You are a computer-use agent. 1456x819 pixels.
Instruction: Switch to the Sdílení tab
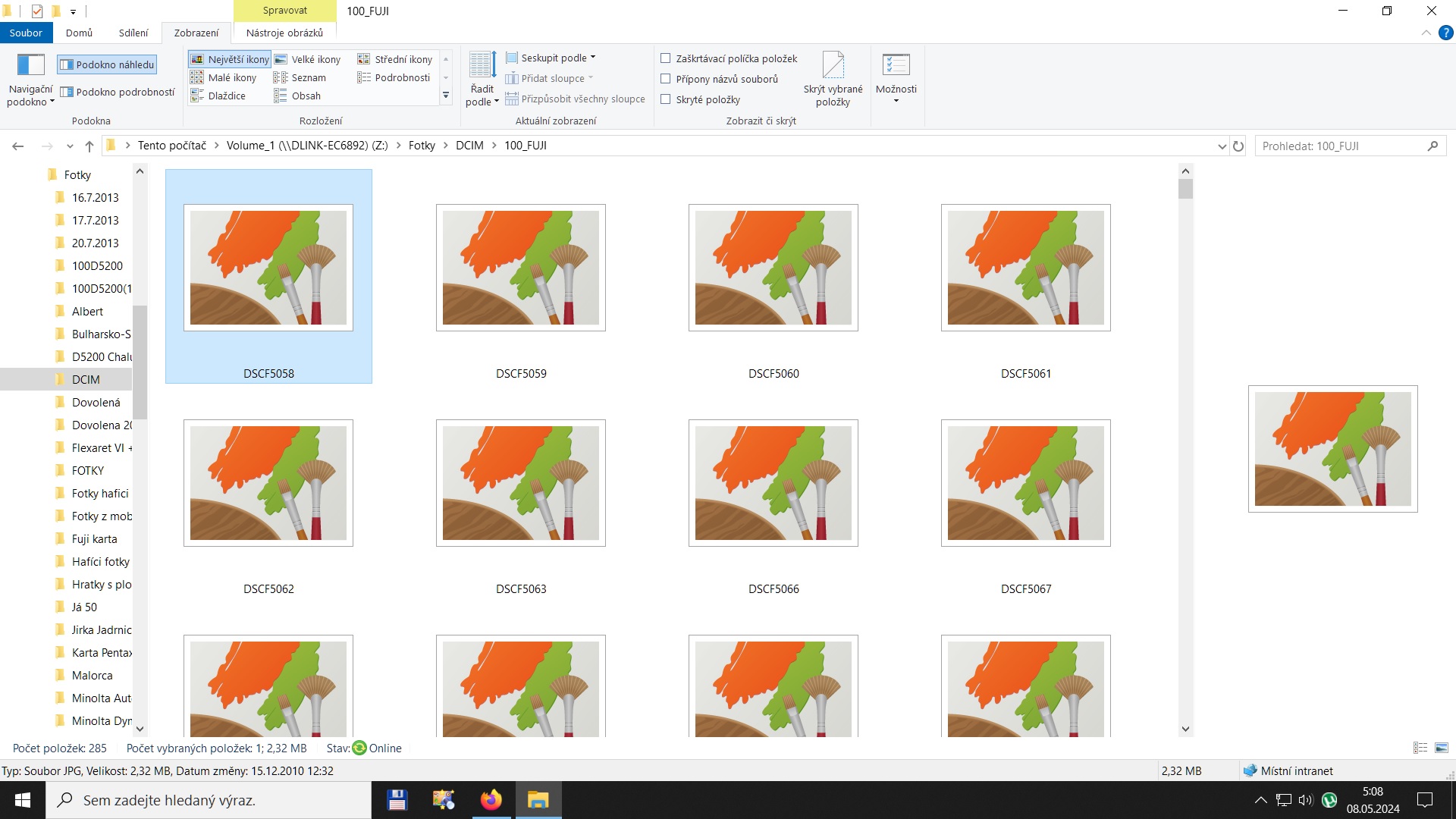coord(133,33)
